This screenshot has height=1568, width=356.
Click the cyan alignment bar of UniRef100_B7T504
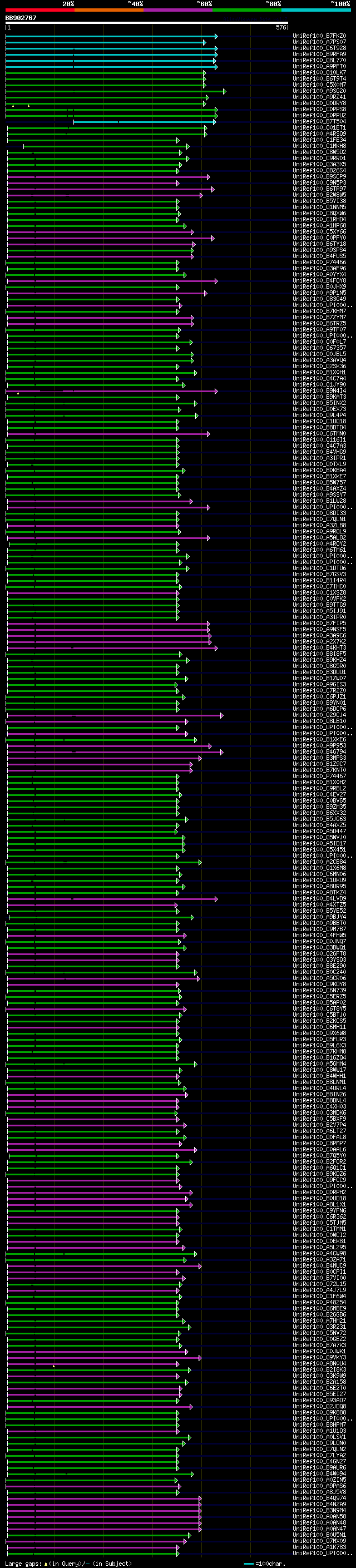(x=145, y=122)
